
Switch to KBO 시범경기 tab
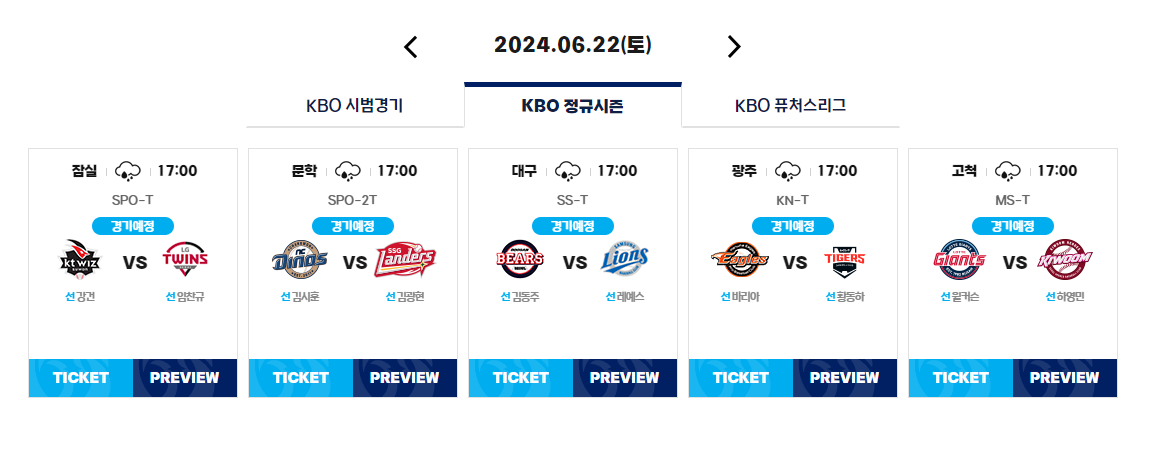[x=354, y=106]
